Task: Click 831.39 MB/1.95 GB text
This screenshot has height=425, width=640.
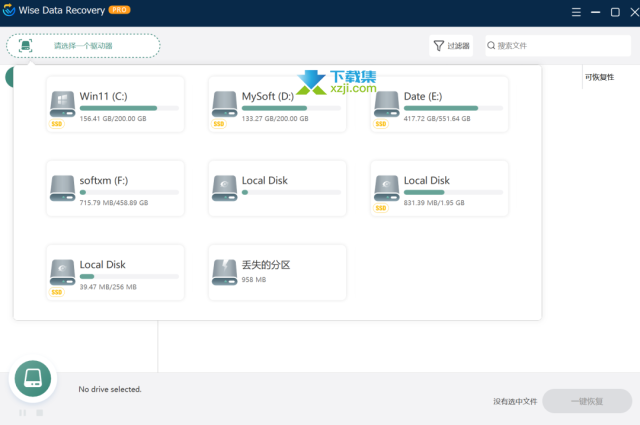Action: tap(434, 203)
